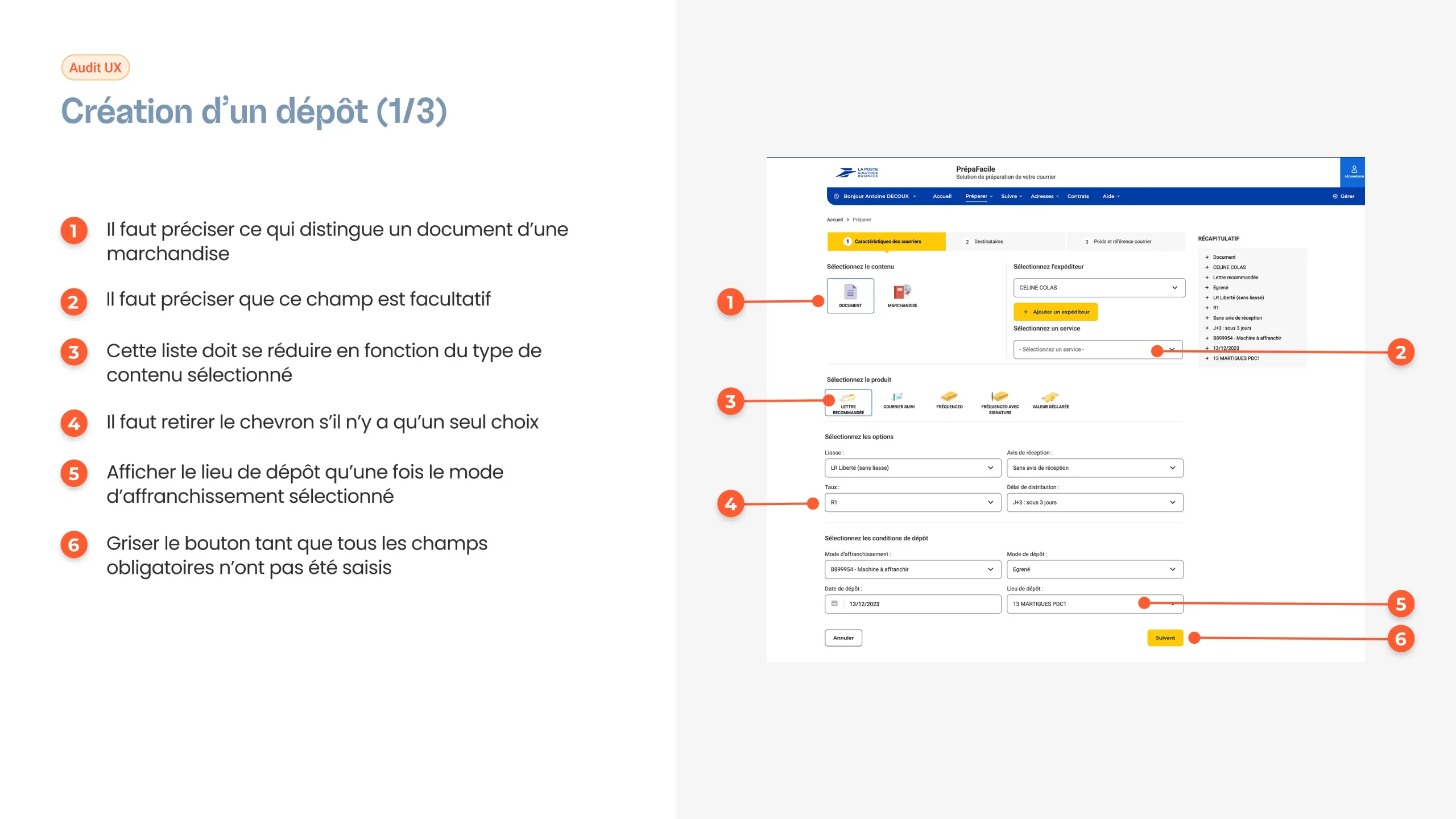Select the Document content type icon

pyautogui.click(x=850, y=293)
